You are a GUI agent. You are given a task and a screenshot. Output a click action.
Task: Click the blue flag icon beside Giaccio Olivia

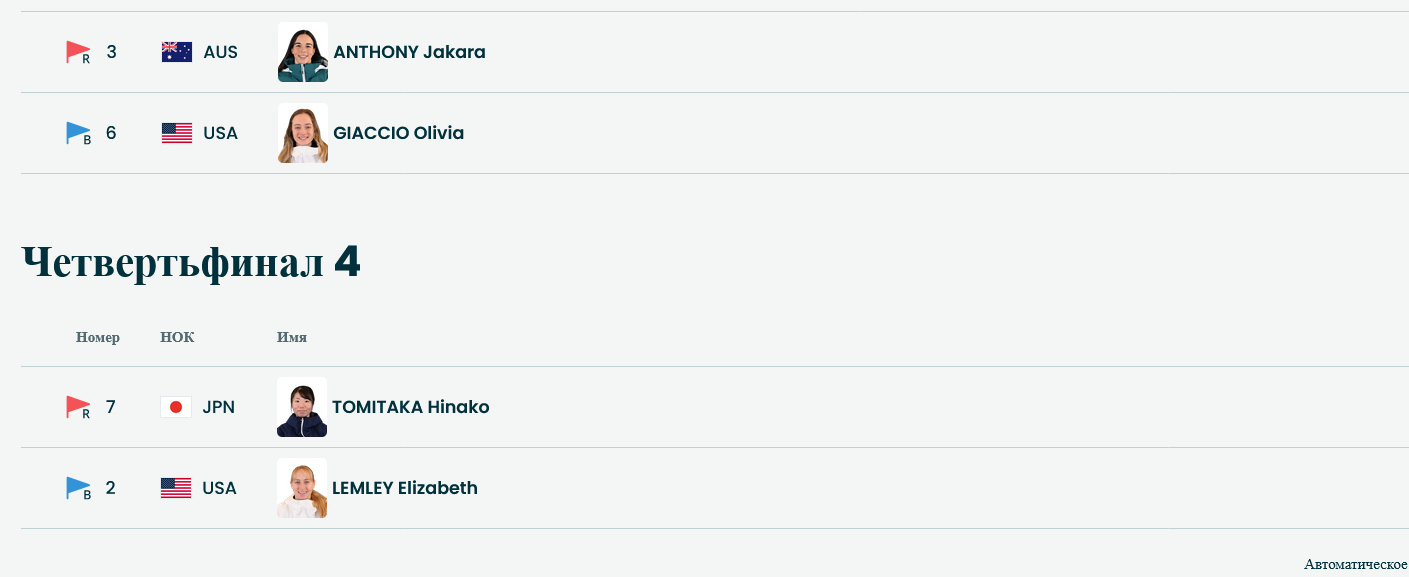point(77,133)
